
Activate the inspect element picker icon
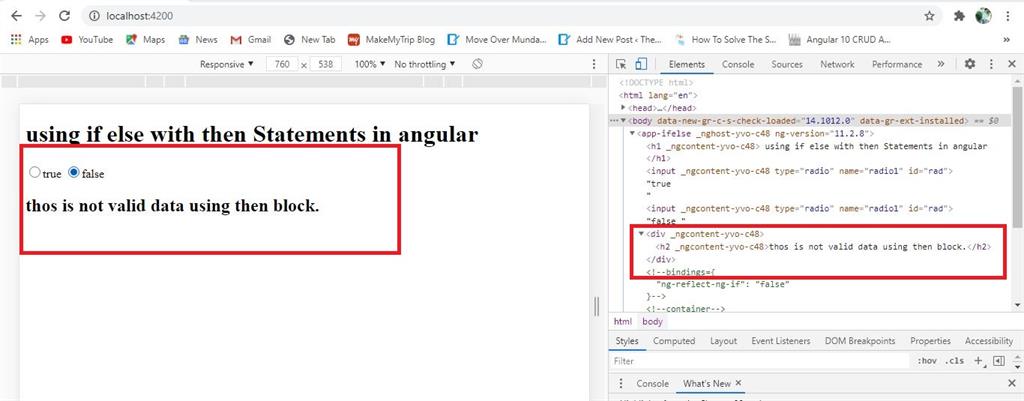(620, 64)
